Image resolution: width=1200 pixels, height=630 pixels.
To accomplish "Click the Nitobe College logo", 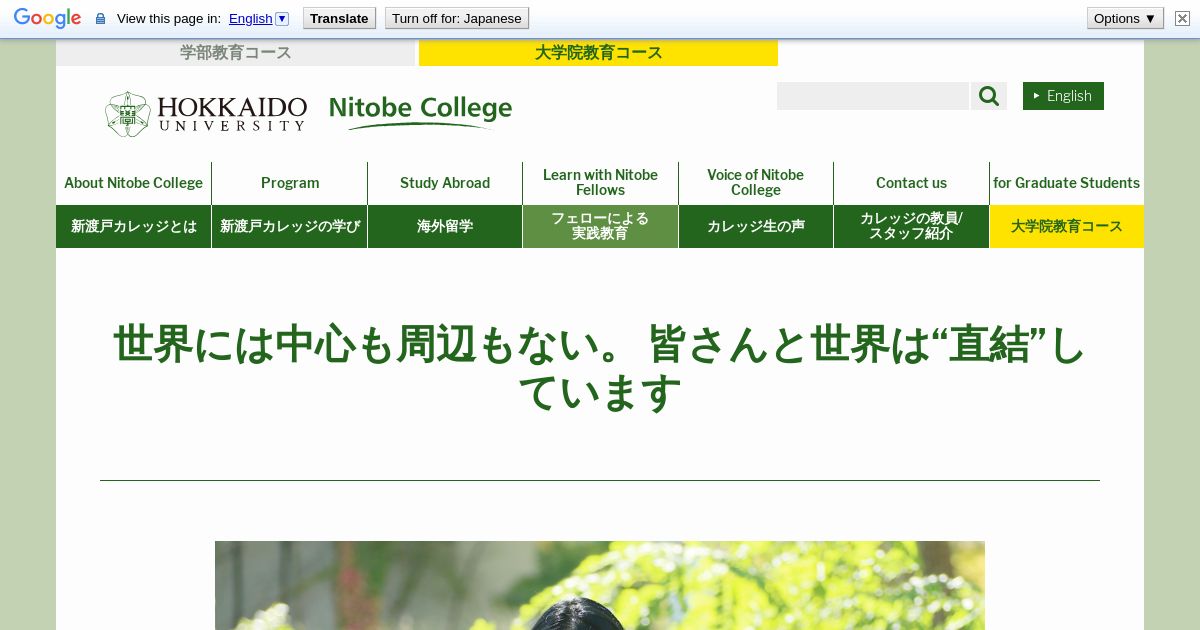I will tap(420, 112).
